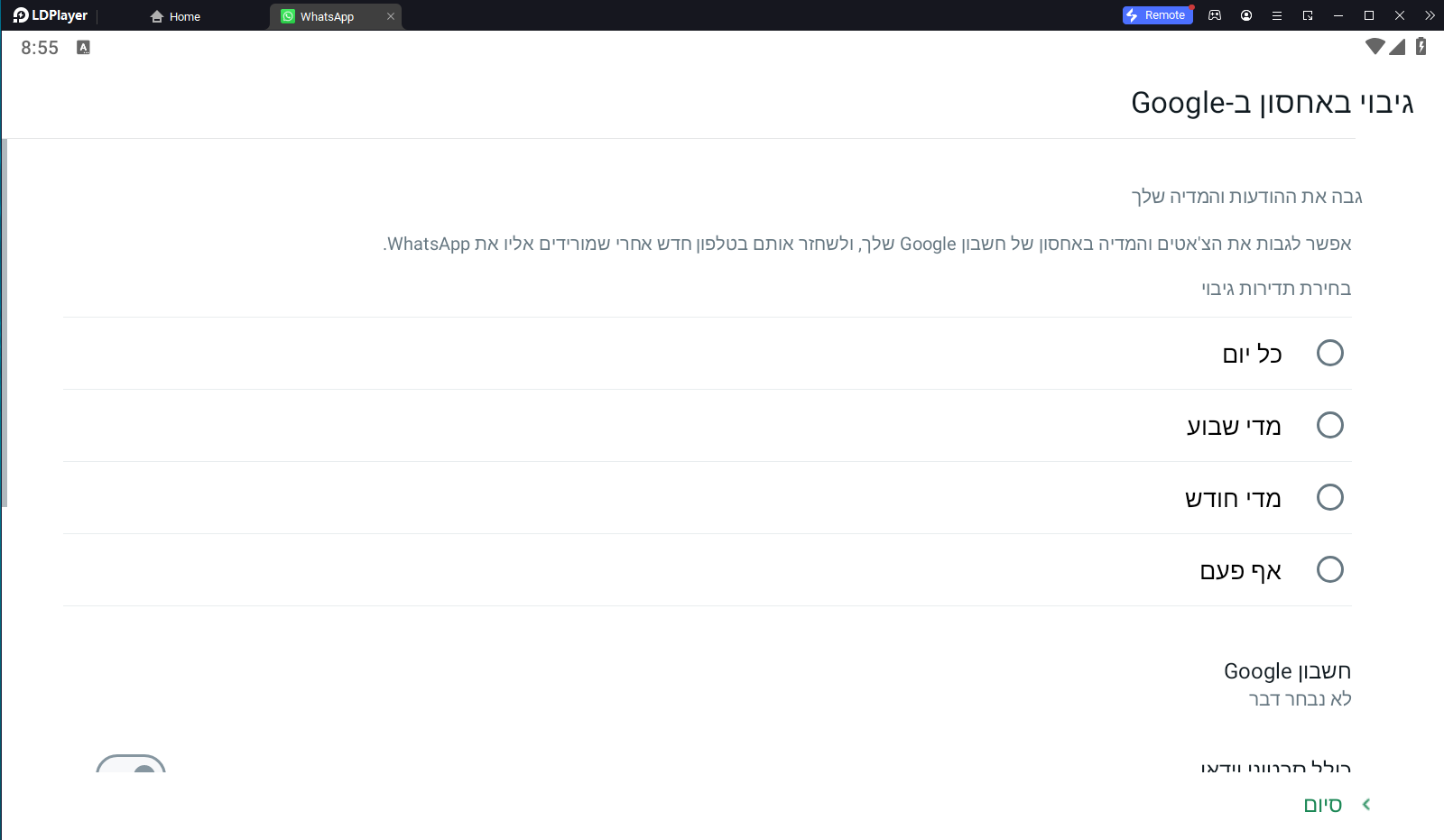The width and height of the screenshot is (1444, 840).
Task: Click the Remote button in LDPlayer title bar
Action: [1157, 15]
